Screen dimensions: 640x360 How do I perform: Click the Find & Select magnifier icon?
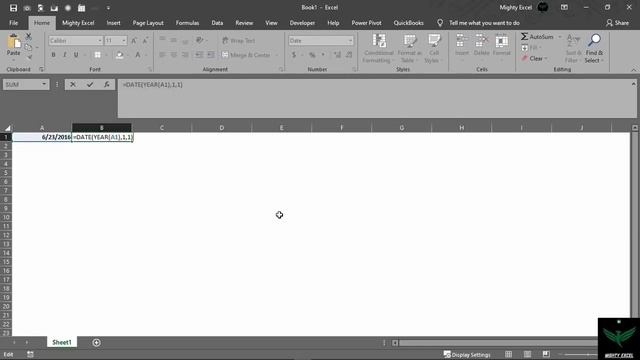594,40
